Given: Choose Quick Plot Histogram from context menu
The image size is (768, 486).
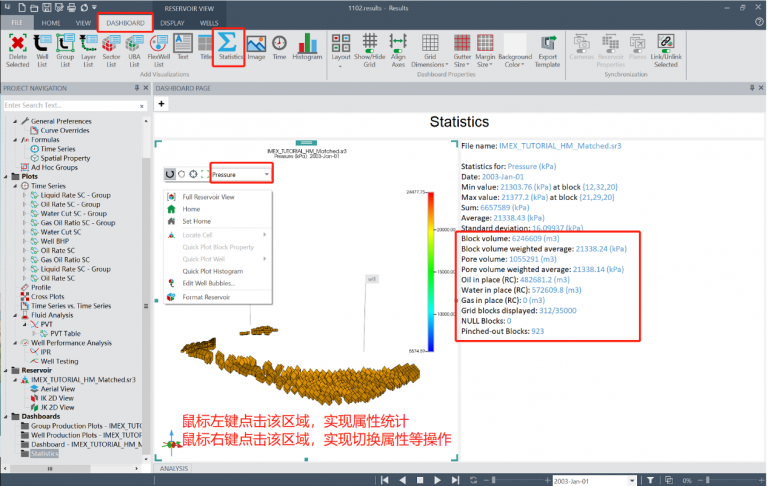Looking at the screenshot, I should coord(212,271).
